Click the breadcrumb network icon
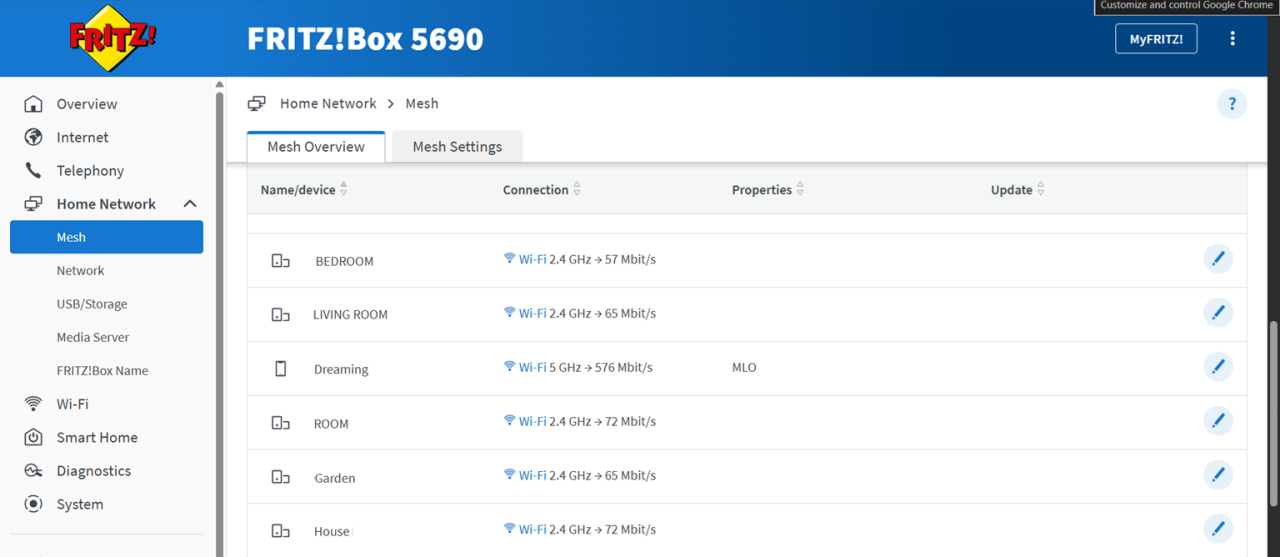The image size is (1280, 557). click(x=257, y=103)
